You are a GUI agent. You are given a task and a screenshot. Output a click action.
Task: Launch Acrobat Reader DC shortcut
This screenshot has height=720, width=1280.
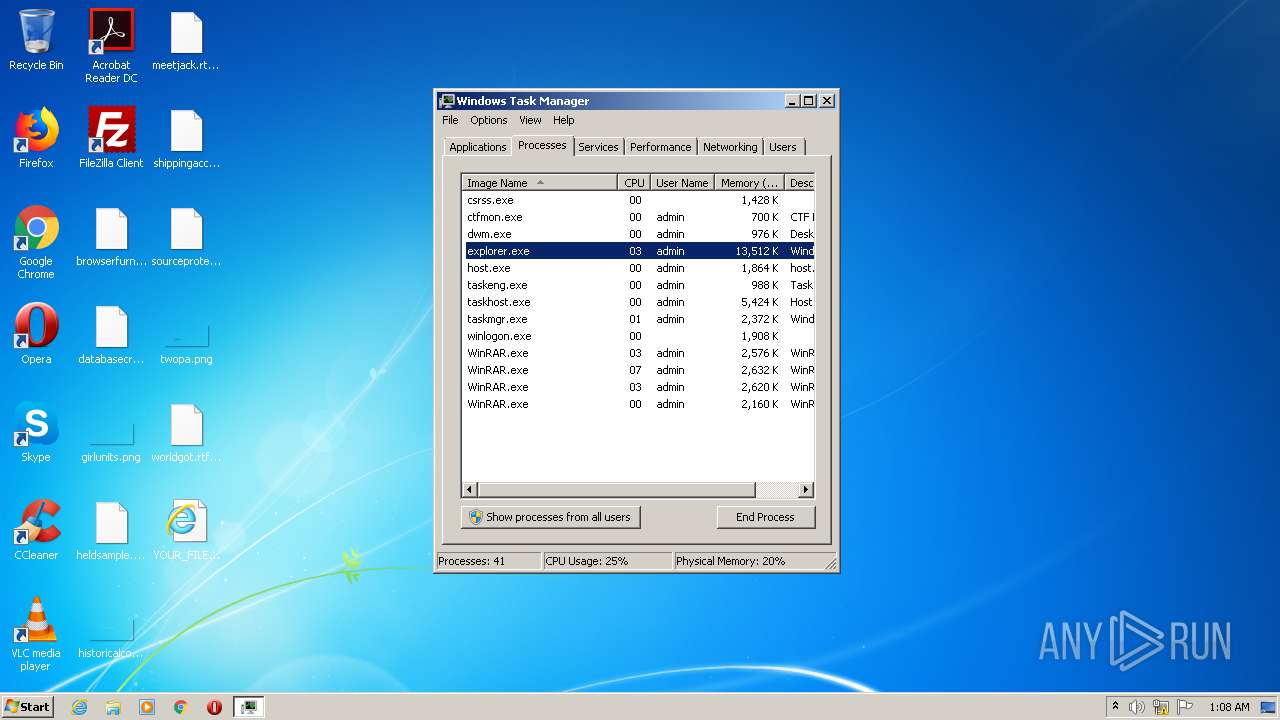111,46
